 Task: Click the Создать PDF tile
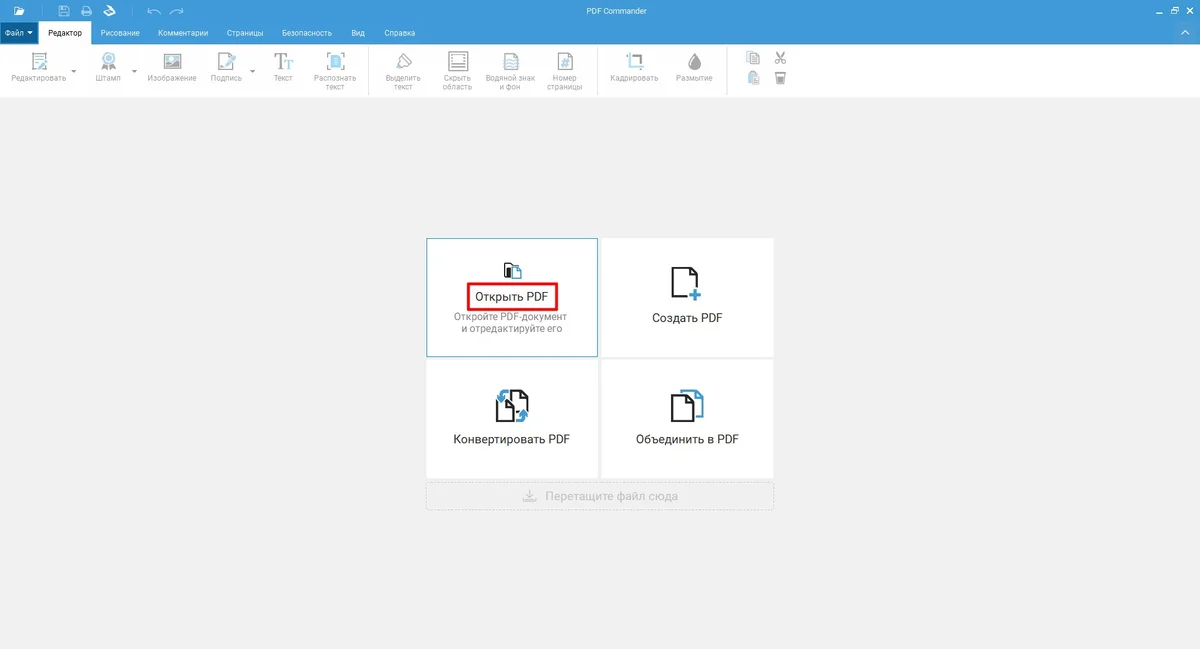tap(687, 297)
